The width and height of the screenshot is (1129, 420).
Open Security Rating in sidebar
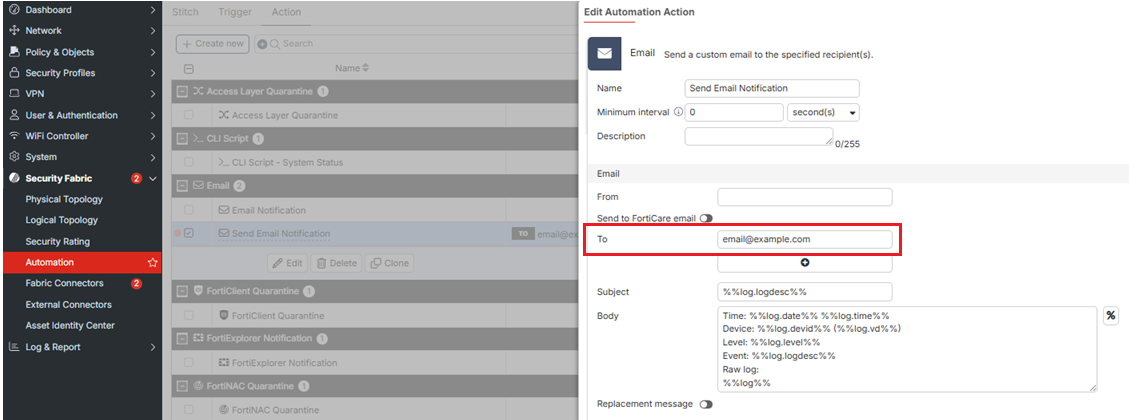point(58,241)
